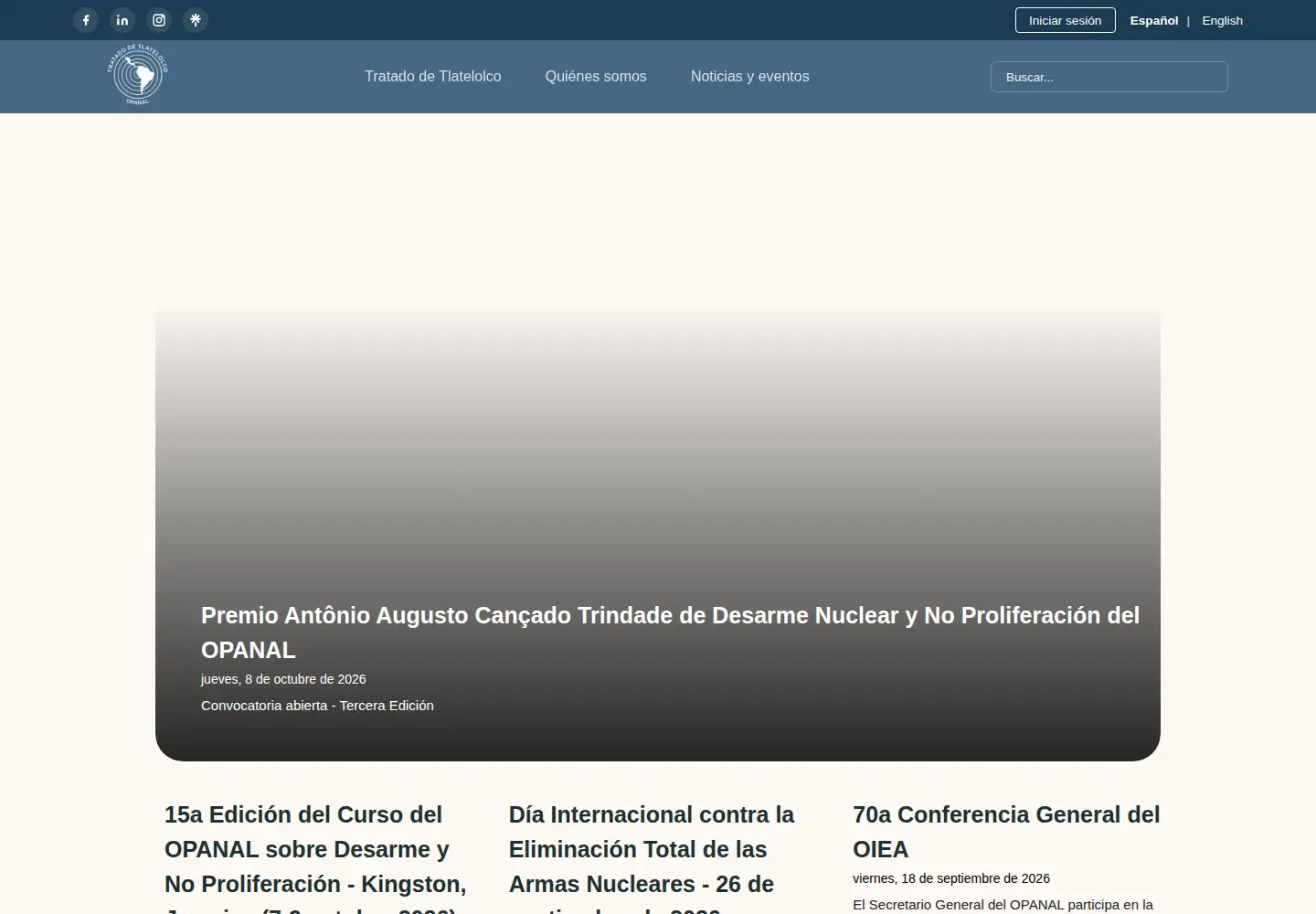Open the Quiénes somos menu
This screenshot has width=1316, height=914.
pyautogui.click(x=596, y=77)
